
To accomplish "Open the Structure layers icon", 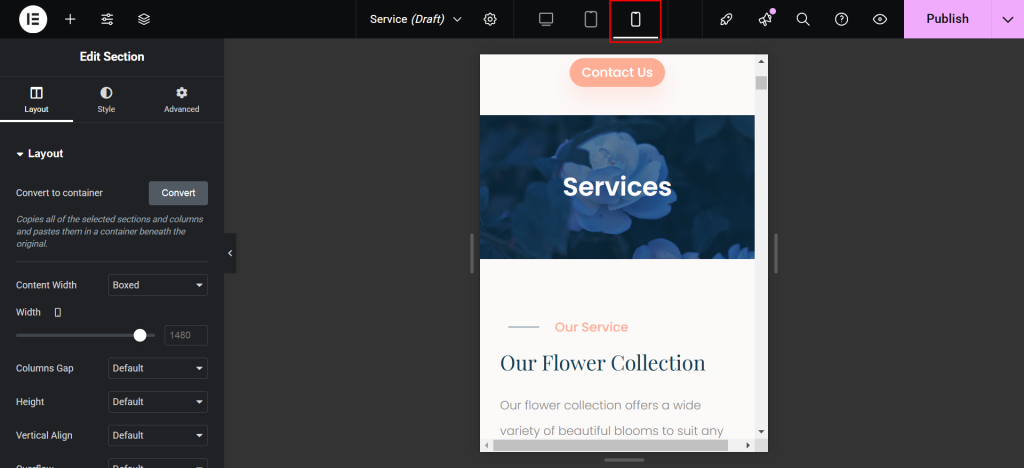I will click(x=144, y=19).
